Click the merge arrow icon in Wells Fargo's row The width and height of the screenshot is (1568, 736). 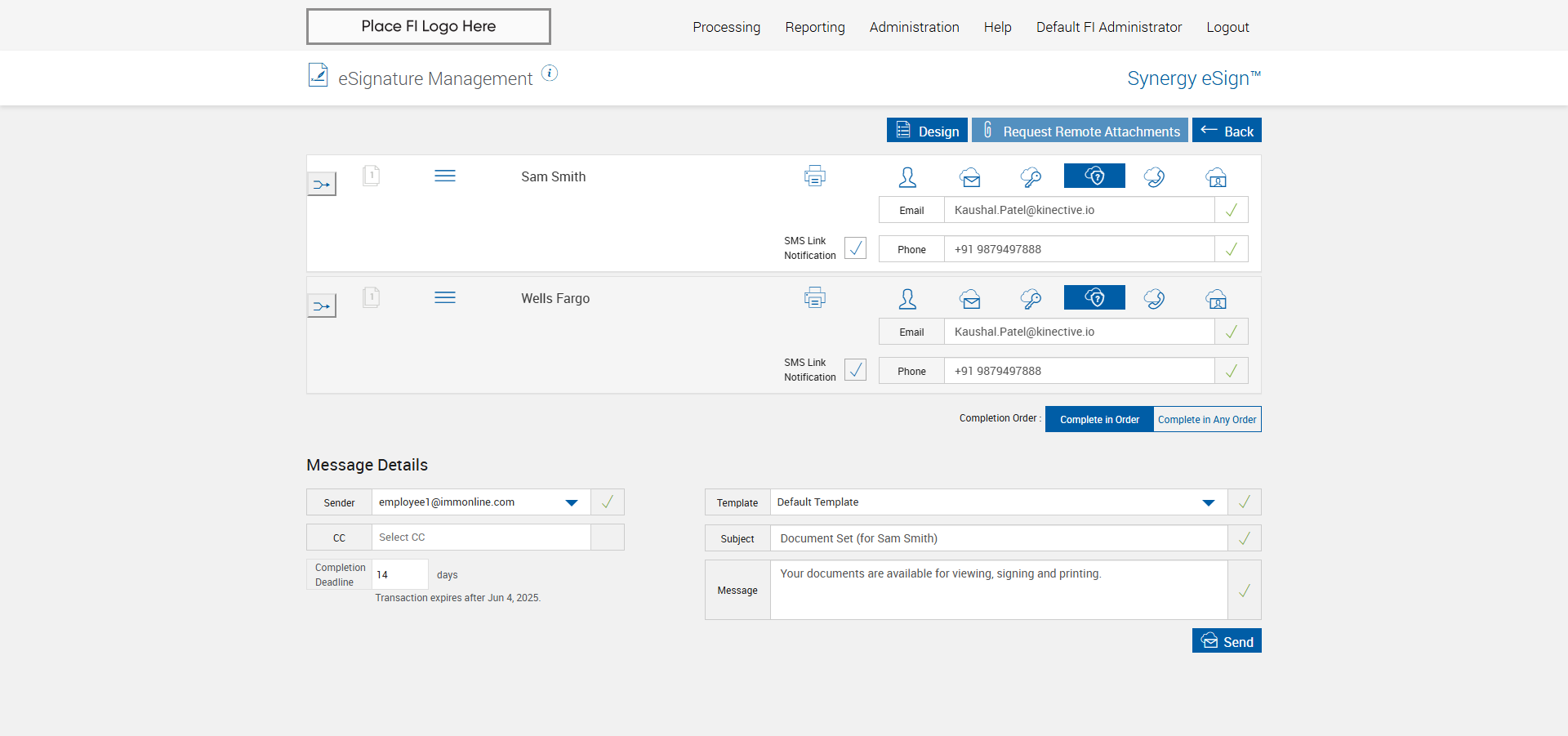point(321,306)
